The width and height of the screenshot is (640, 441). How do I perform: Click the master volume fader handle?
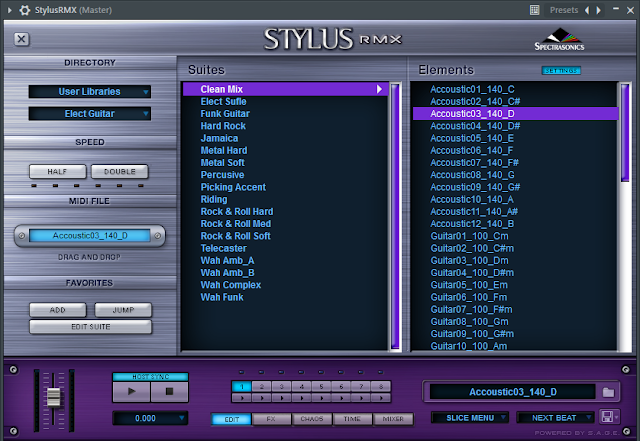pyautogui.click(x=53, y=397)
